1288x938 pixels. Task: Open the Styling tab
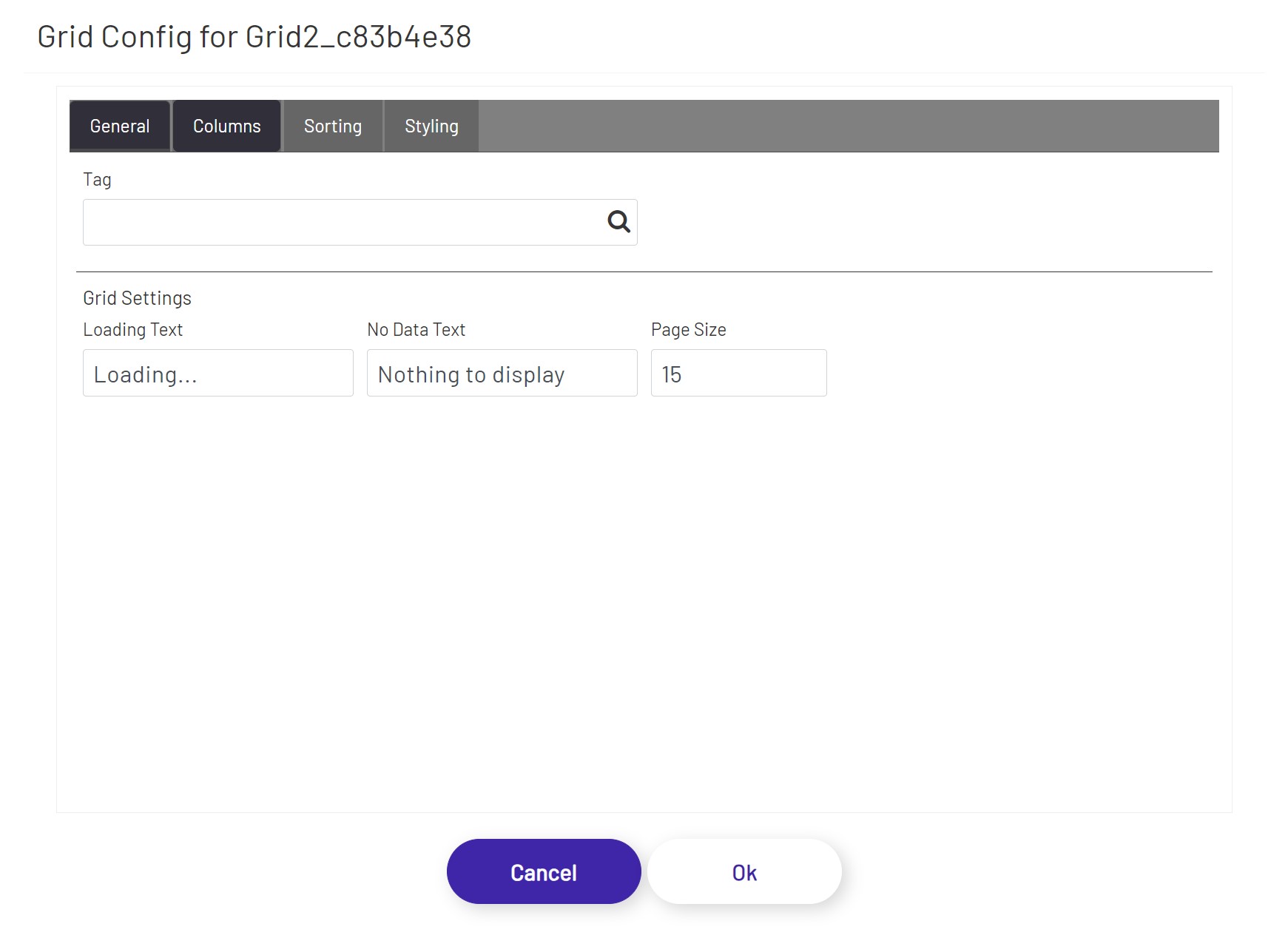pos(431,126)
